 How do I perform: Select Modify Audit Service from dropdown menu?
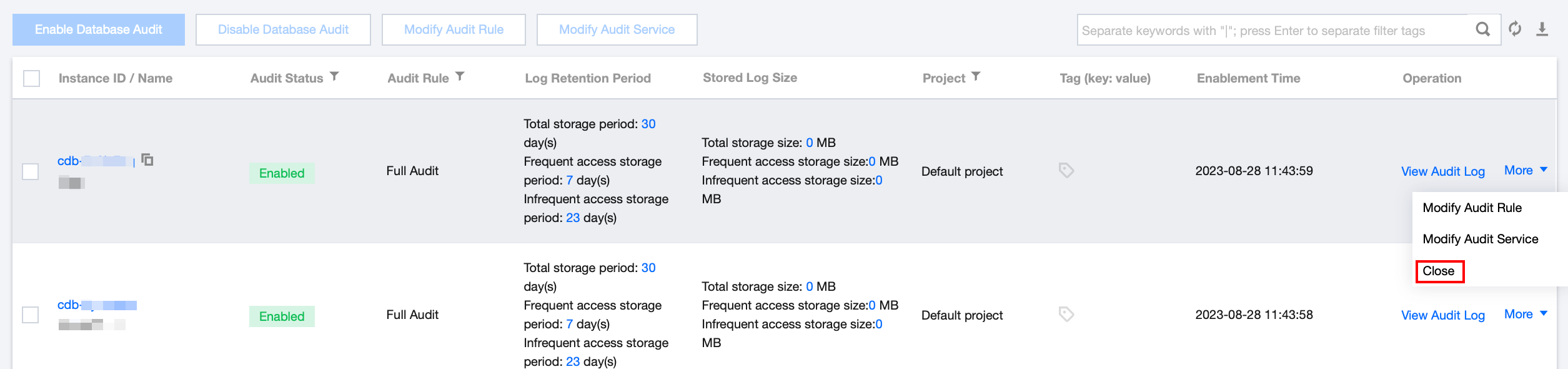click(x=1480, y=239)
